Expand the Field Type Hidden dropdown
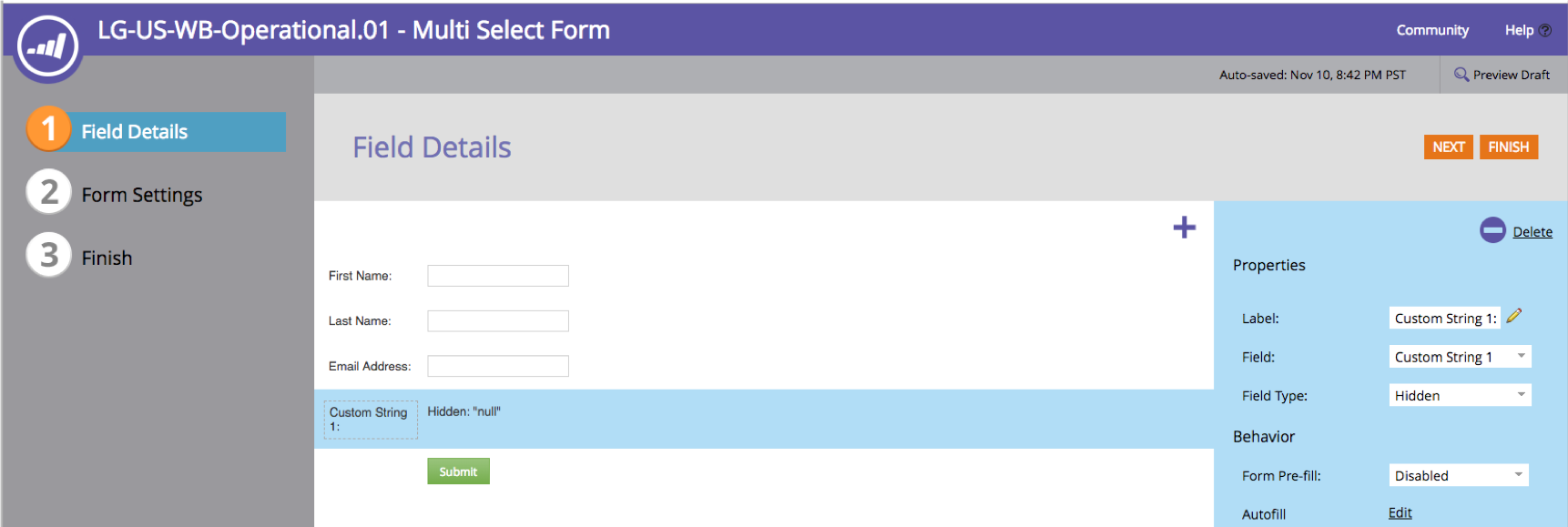Image resolution: width=1568 pixels, height=527 pixels. pos(1460,395)
